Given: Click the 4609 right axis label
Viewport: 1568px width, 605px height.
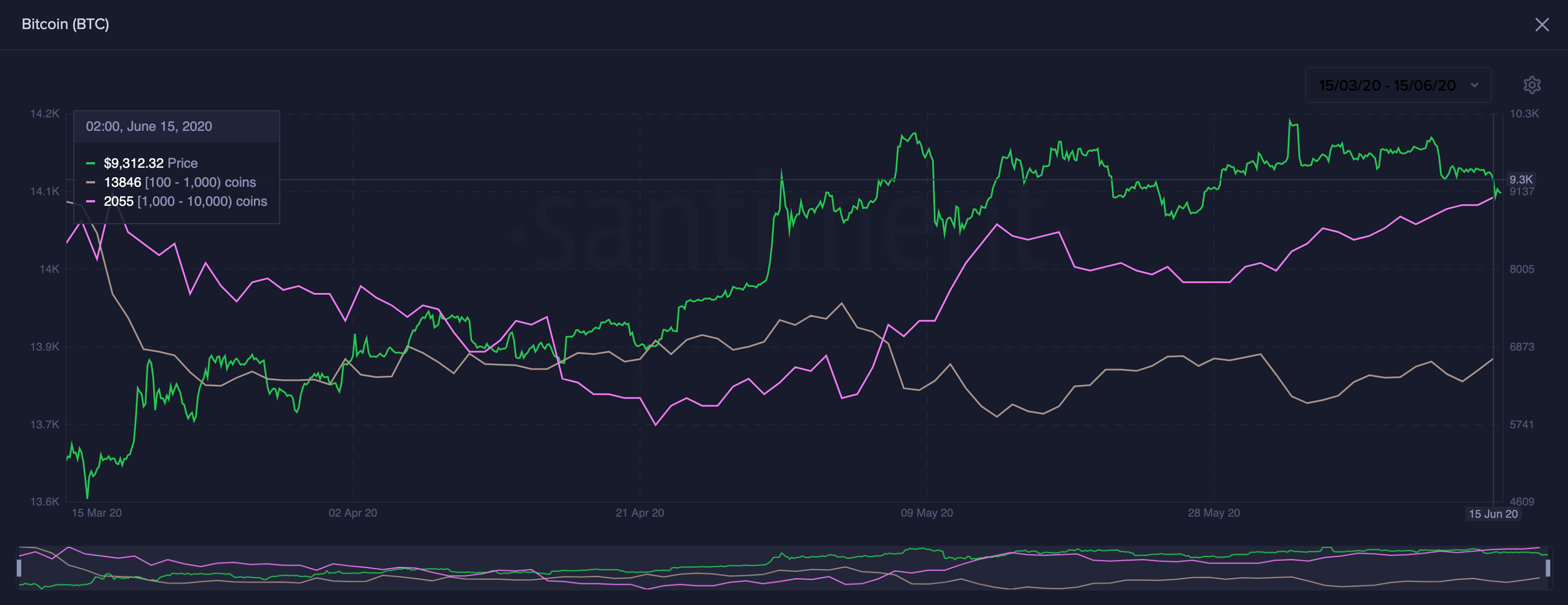Looking at the screenshot, I should (x=1522, y=502).
